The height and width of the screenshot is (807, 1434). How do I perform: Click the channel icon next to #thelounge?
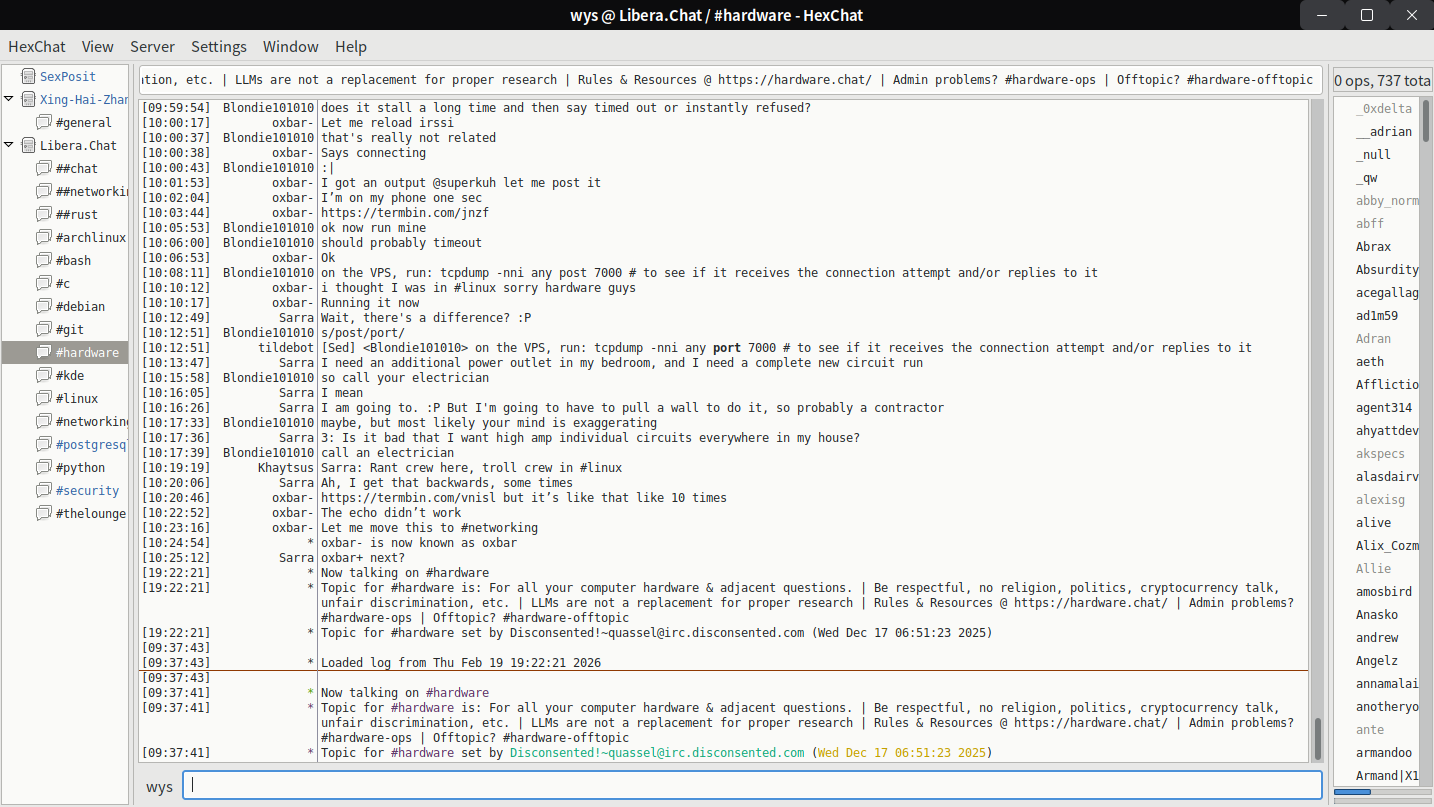(x=43, y=513)
